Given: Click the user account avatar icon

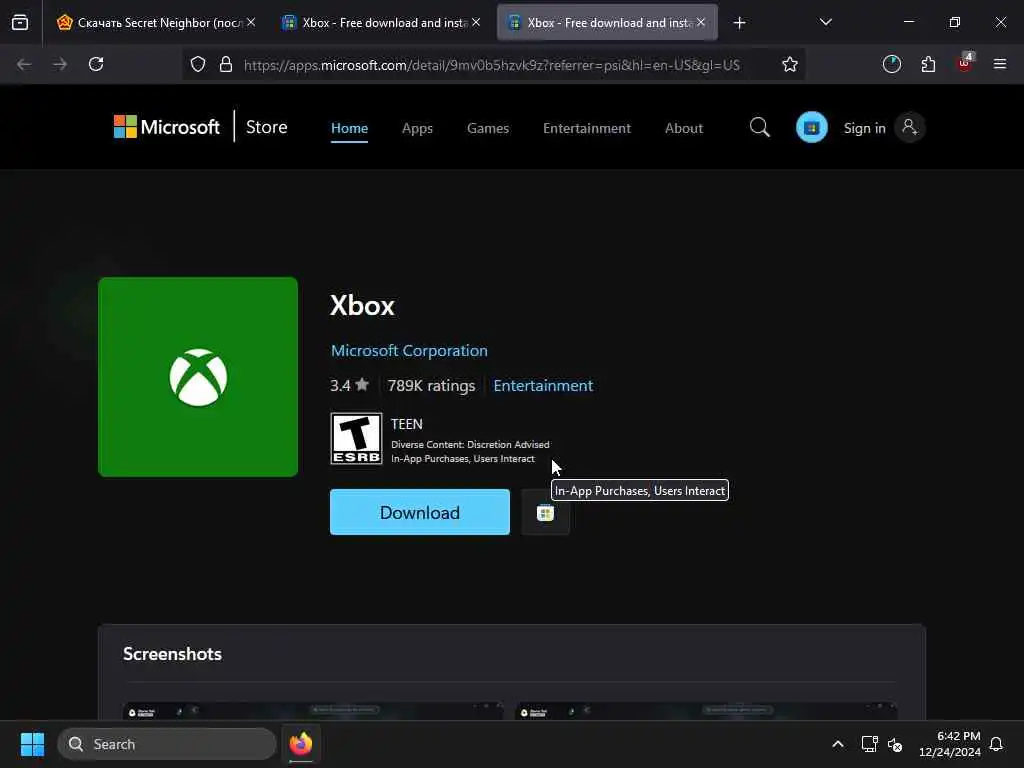Looking at the screenshot, I should [x=910, y=127].
